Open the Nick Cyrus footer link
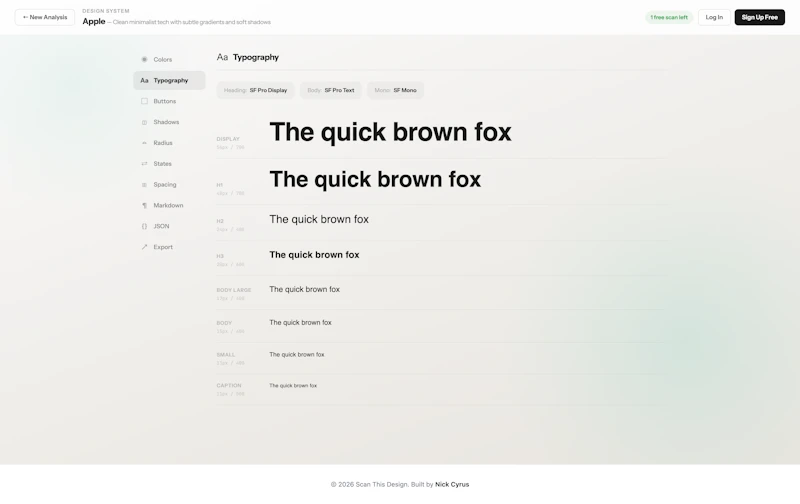This screenshot has height=504, width=800. click(x=452, y=485)
